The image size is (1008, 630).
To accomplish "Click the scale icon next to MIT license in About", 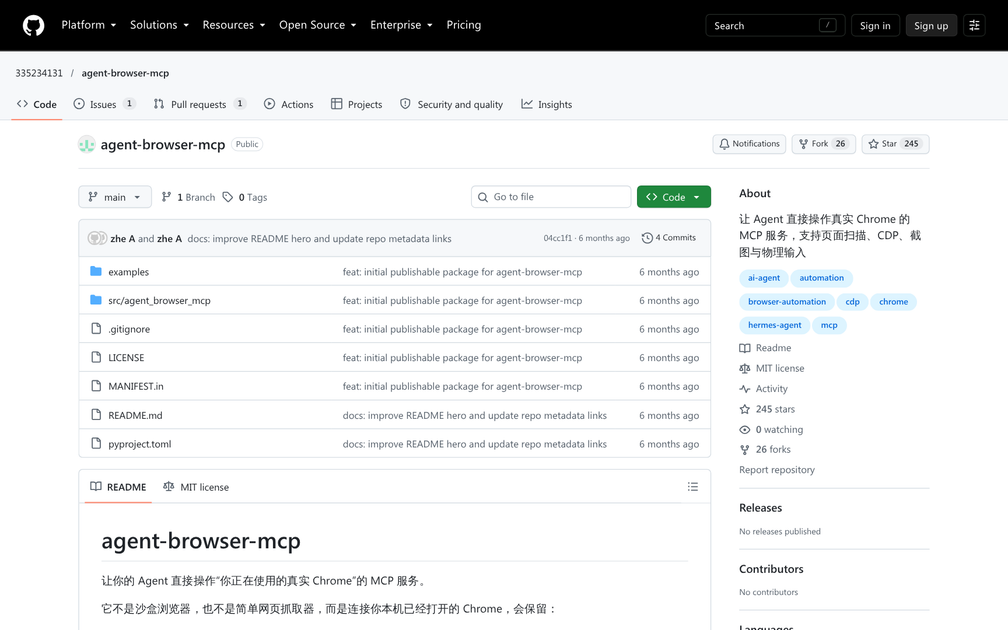I will 744,368.
